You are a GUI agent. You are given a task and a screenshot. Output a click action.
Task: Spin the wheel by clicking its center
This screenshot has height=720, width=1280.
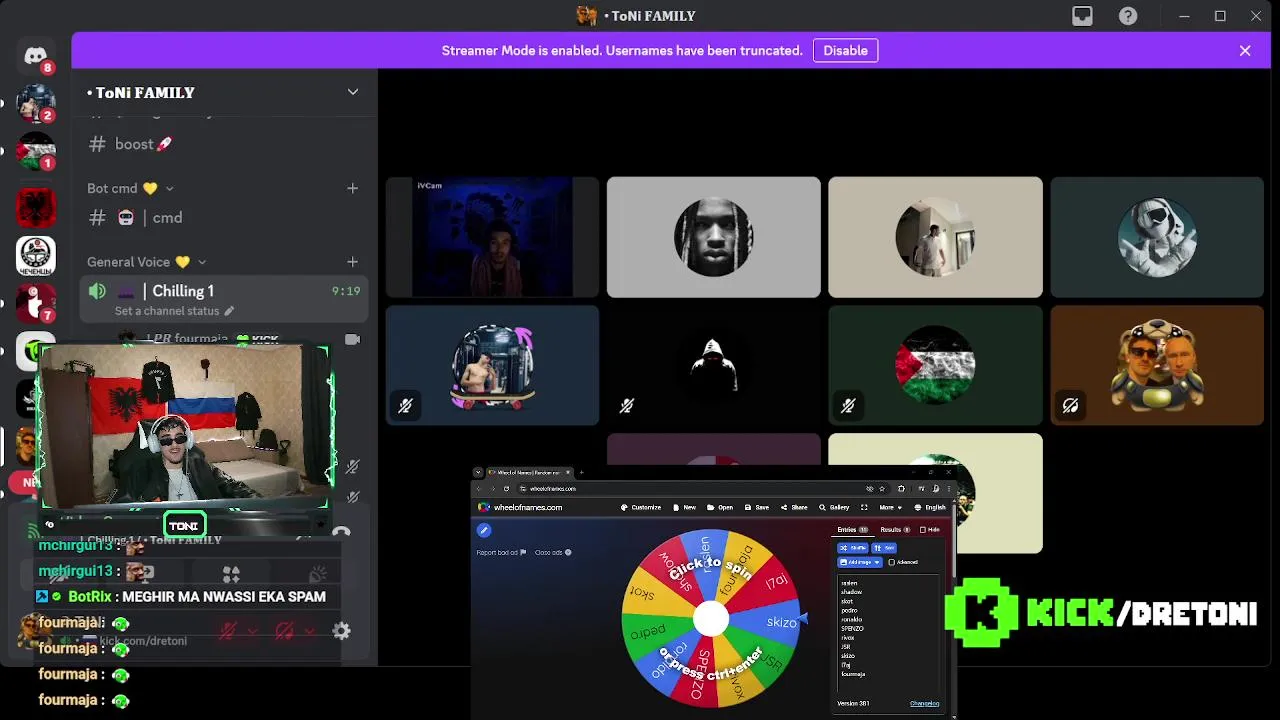tap(711, 618)
